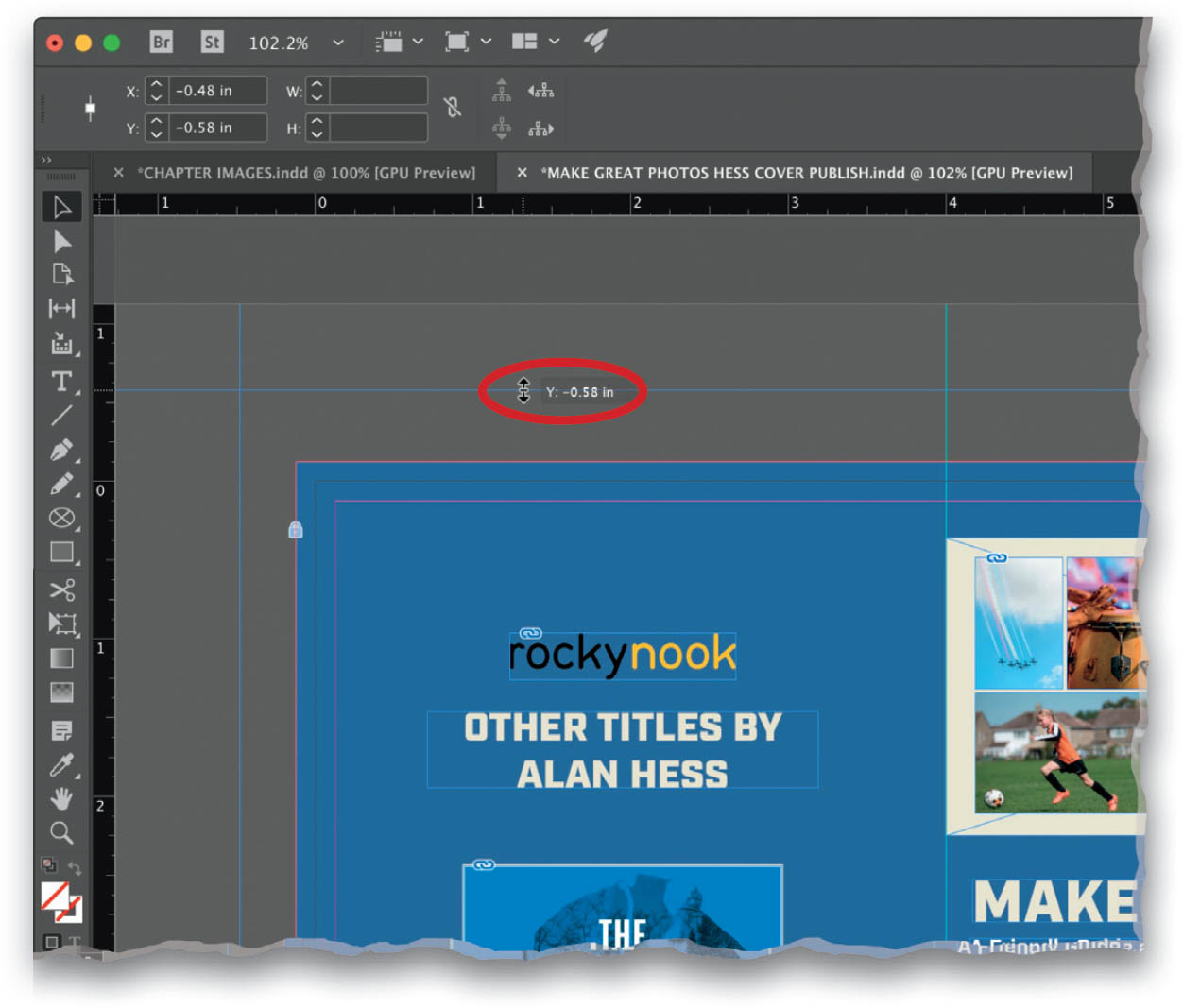Open Adobe Stock with the St icon
Image resolution: width=1183 pixels, height=1008 pixels.
(212, 42)
